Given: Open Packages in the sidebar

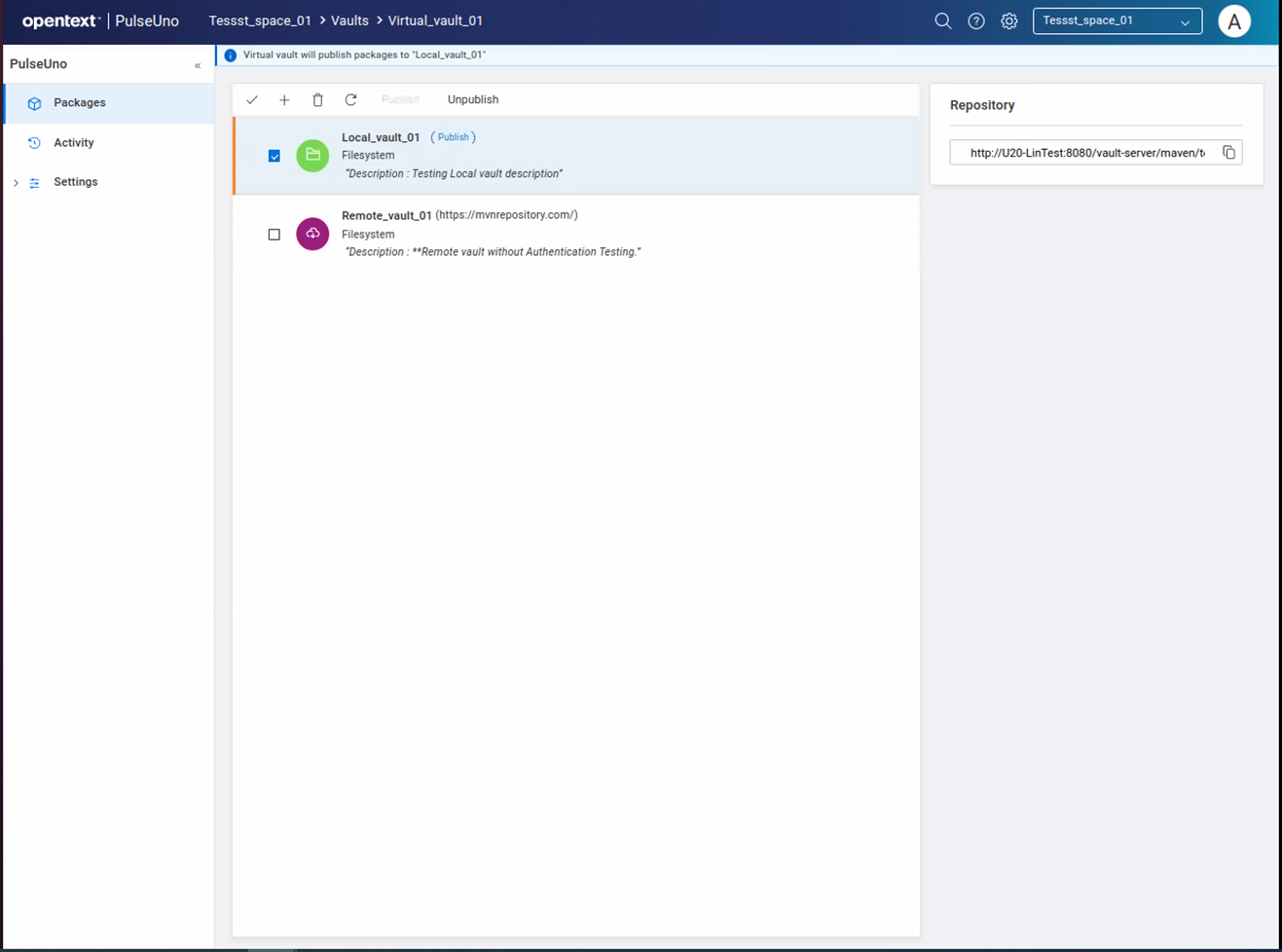Looking at the screenshot, I should pos(80,103).
